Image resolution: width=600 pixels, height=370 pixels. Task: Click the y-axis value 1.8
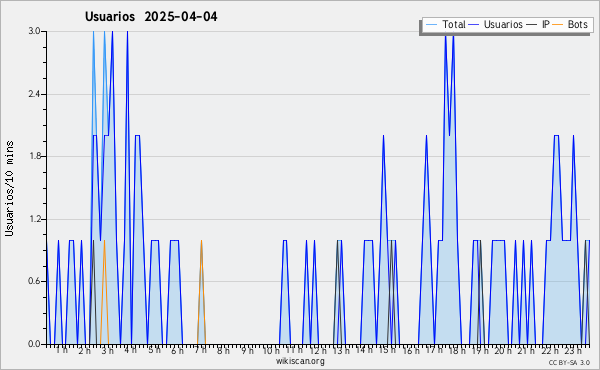[x=34, y=156]
